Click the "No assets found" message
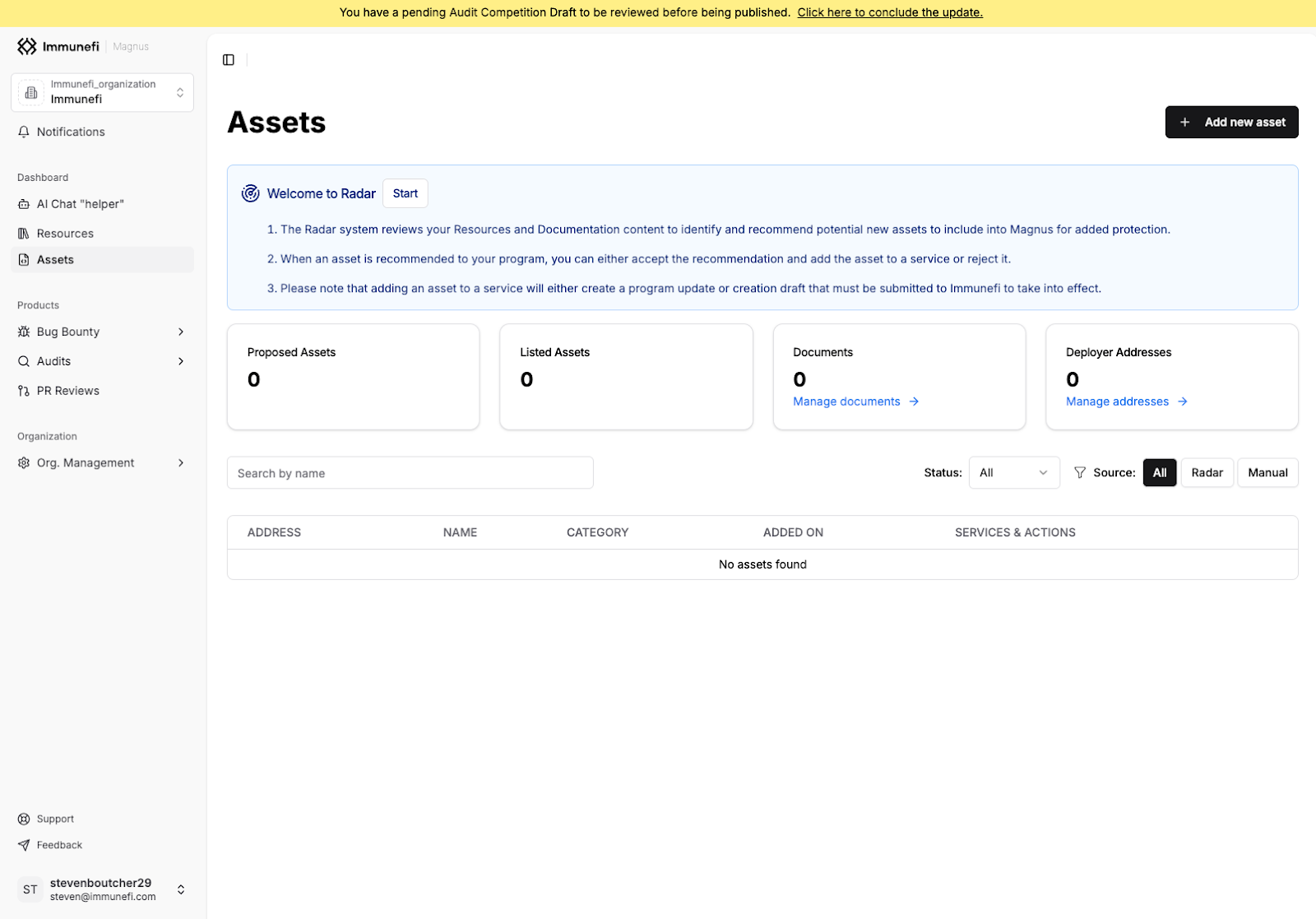Viewport: 1316px width, 919px height. click(762, 564)
